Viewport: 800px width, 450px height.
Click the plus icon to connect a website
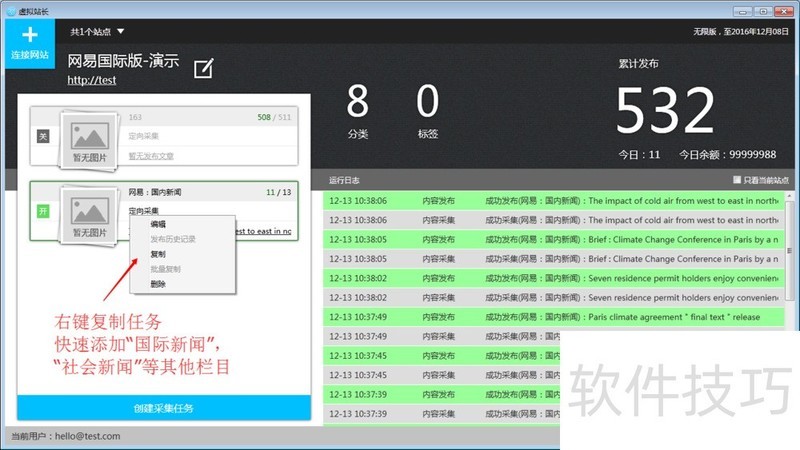tap(30, 35)
